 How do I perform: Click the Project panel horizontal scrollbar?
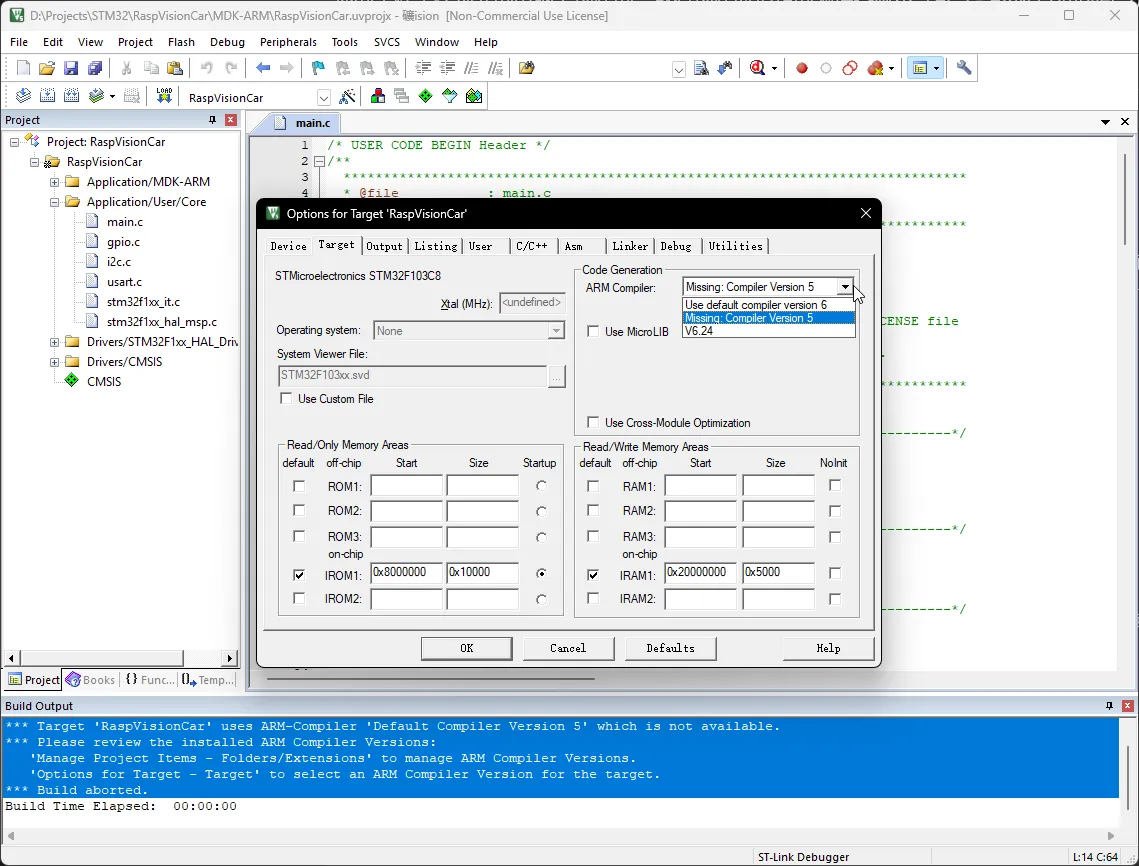coord(100,658)
